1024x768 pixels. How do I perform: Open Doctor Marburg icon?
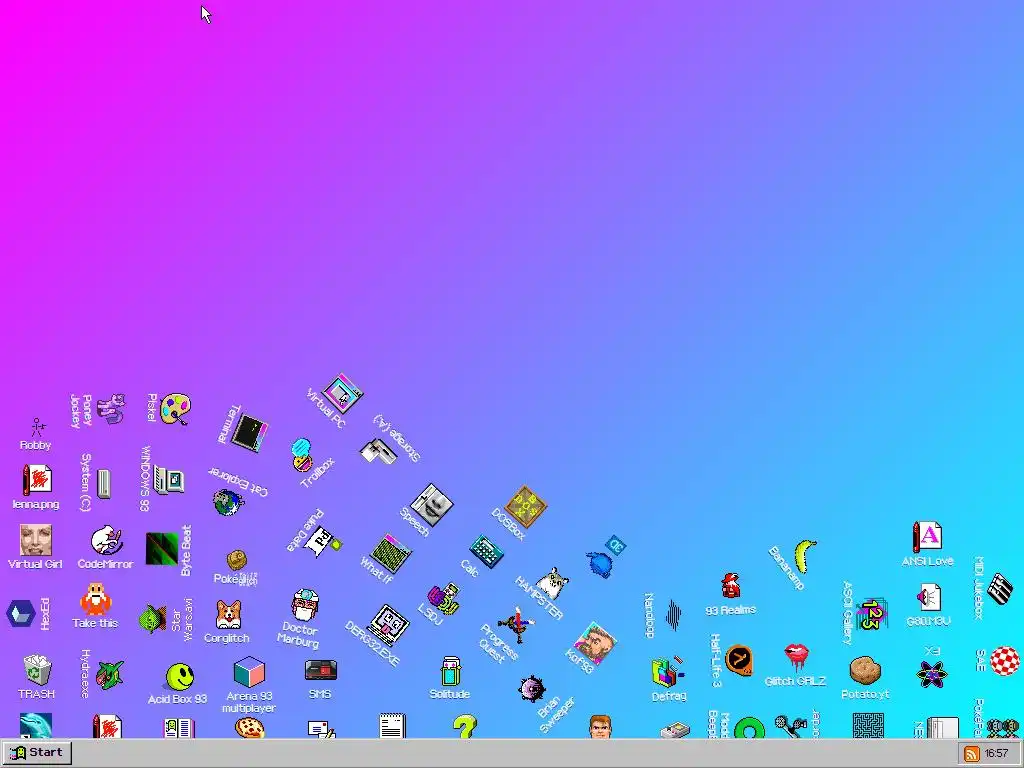pos(305,605)
